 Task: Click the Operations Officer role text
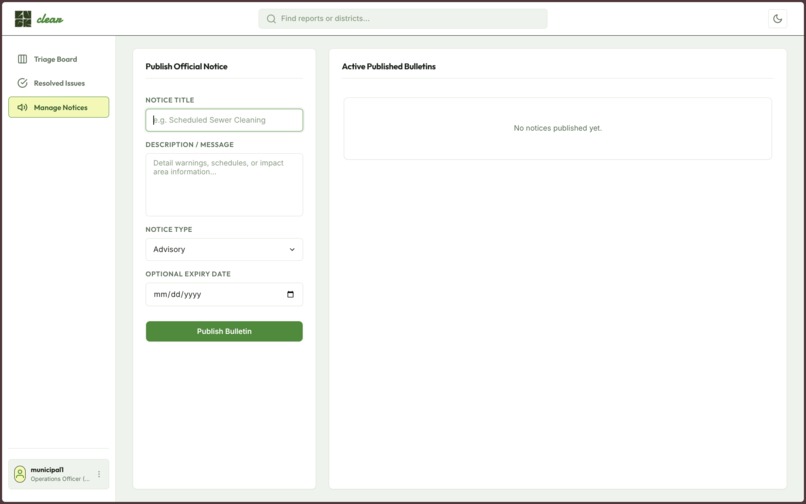pyautogui.click(x=60, y=479)
